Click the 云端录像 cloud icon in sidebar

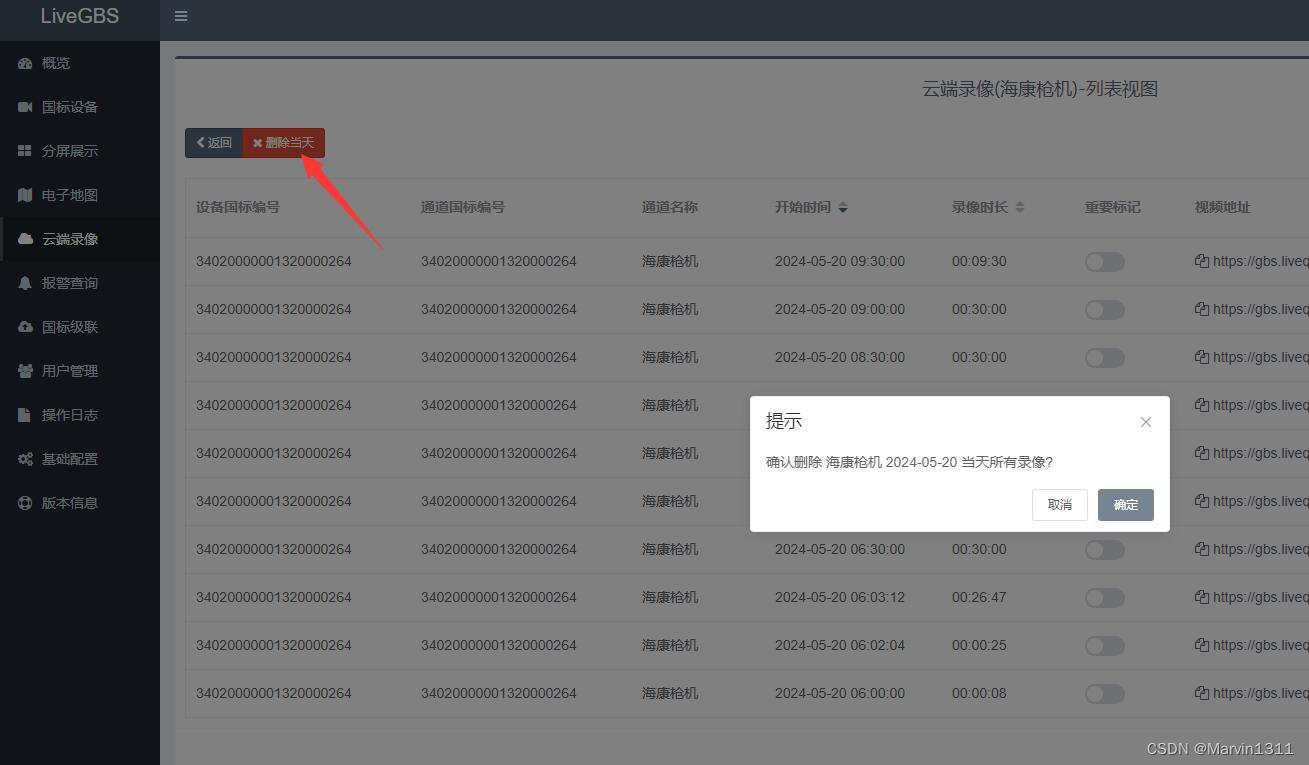tap(25, 239)
